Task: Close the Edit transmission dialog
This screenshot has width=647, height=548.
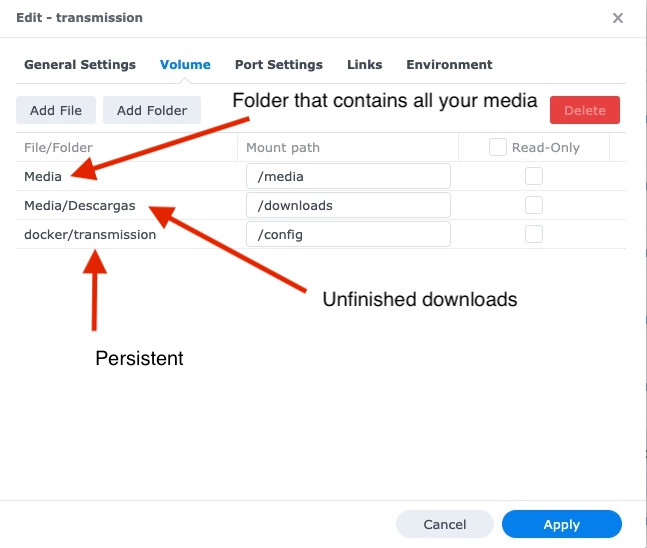Action: (x=618, y=18)
